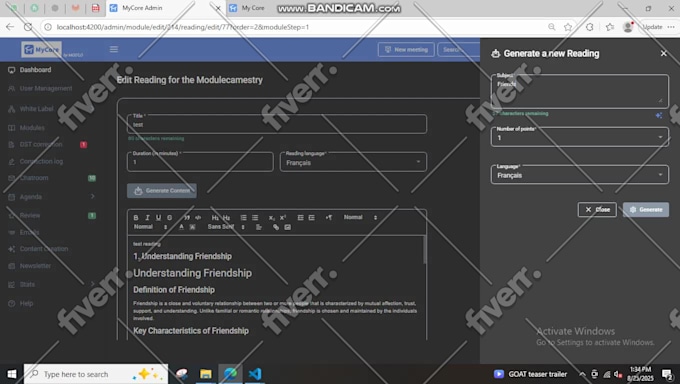
Task: Increase the indent of the text
Action: coord(311,217)
